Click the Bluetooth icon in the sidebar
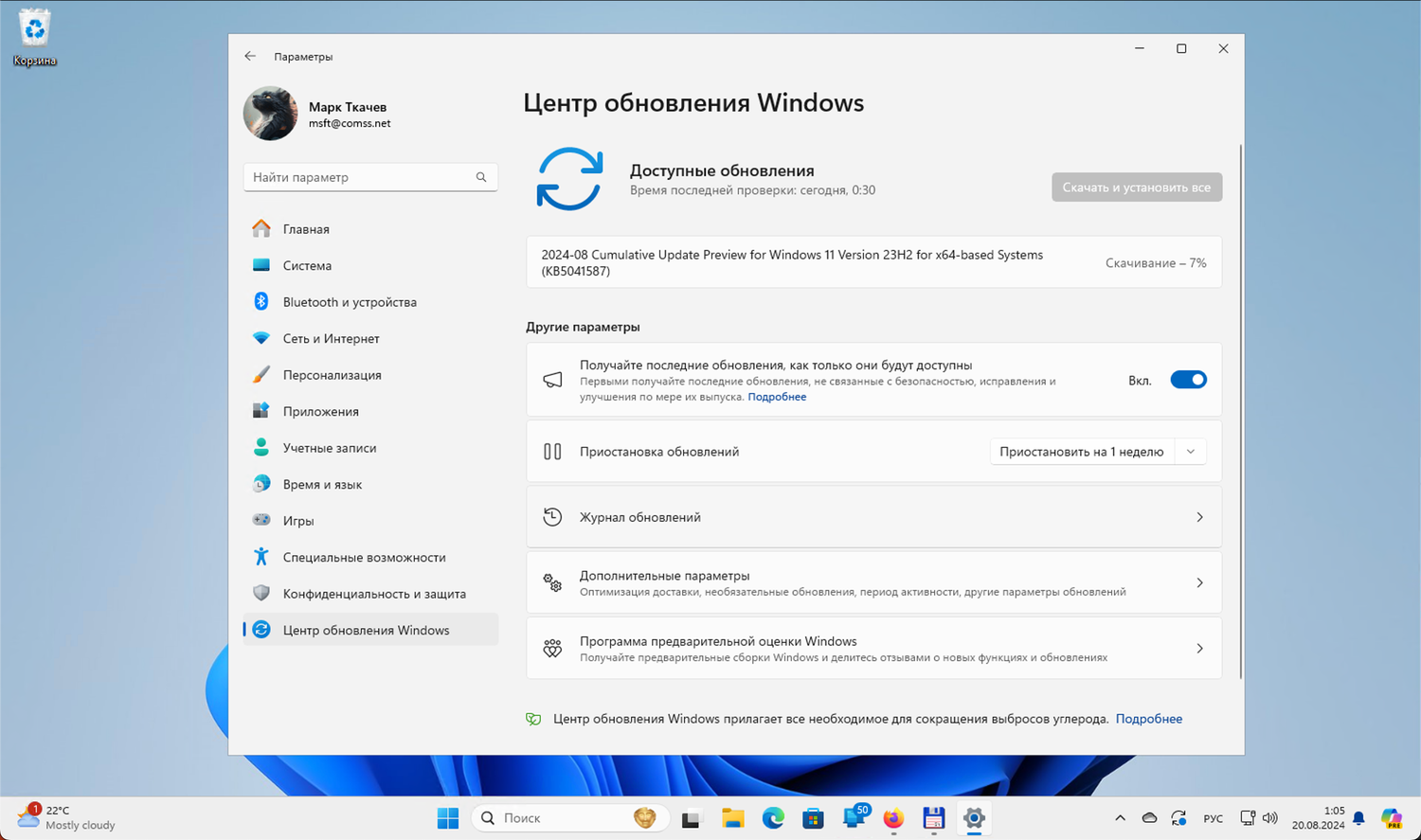The height and width of the screenshot is (840, 1421). (261, 302)
